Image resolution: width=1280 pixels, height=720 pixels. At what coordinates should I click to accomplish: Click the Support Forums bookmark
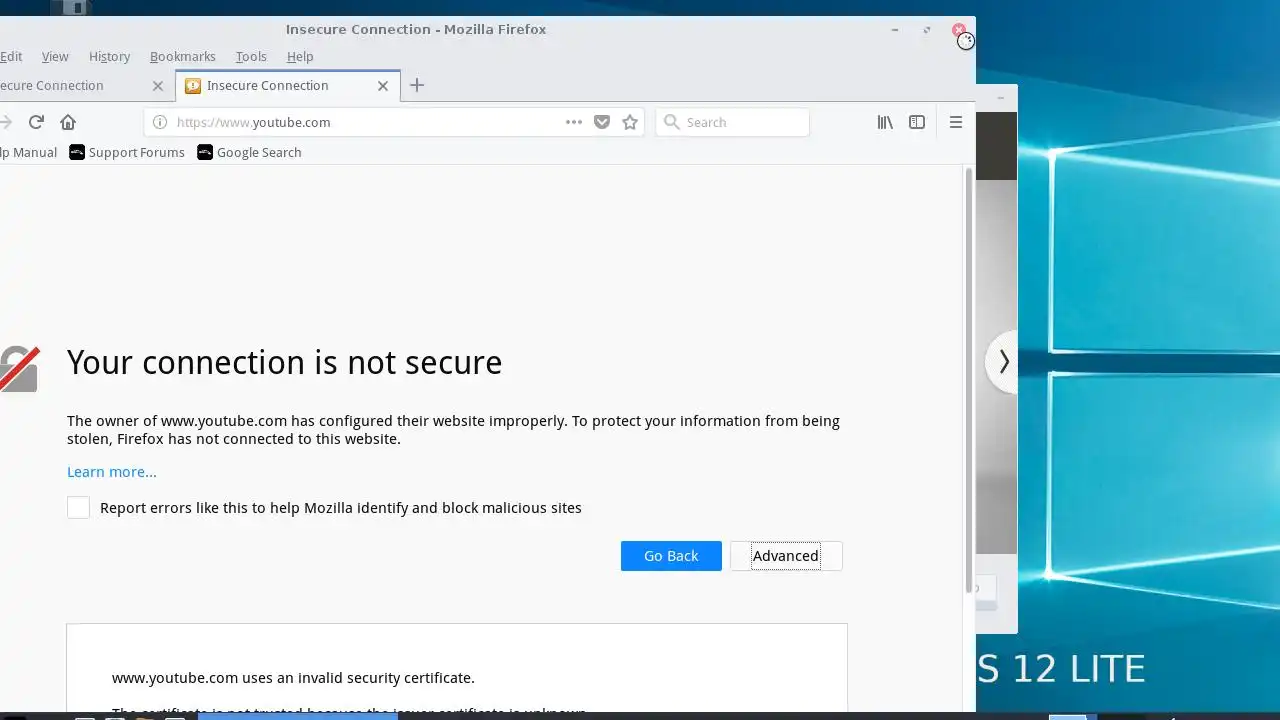[127, 152]
